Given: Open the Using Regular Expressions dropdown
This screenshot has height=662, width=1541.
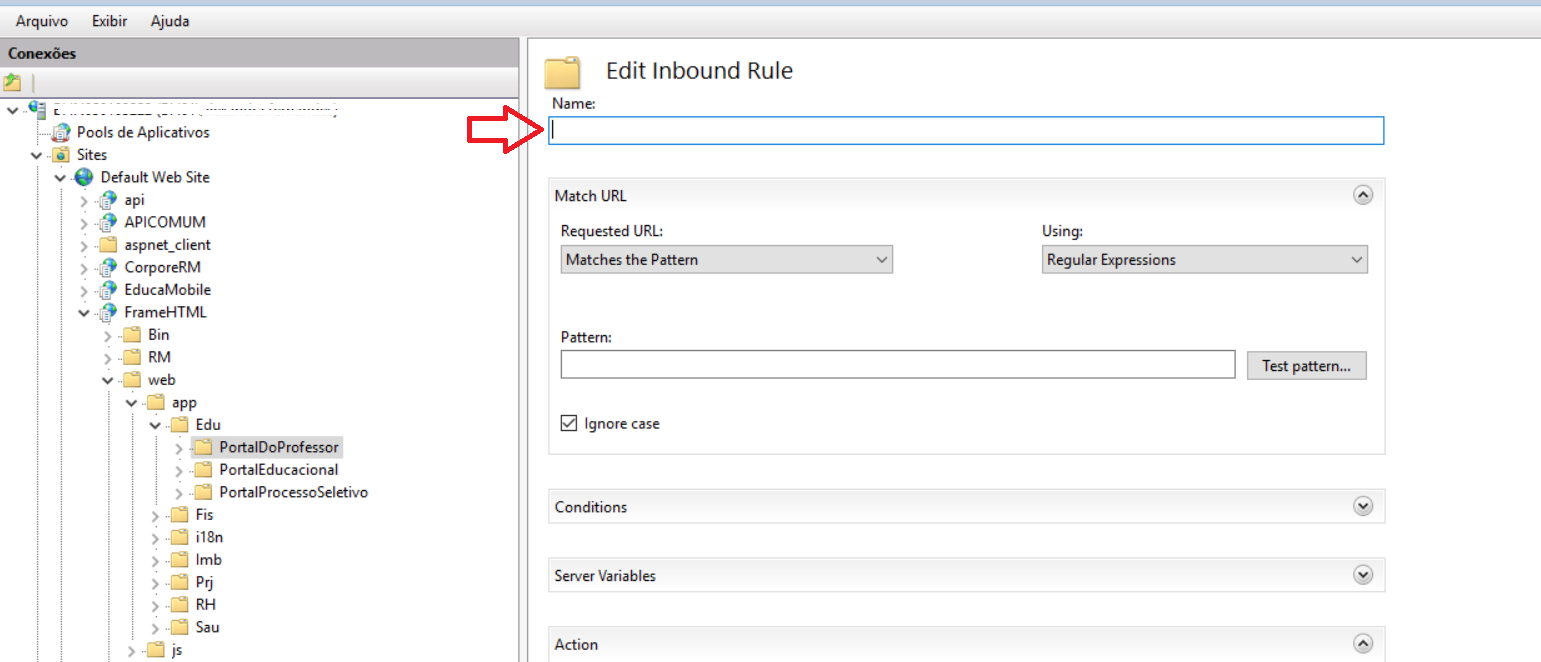Looking at the screenshot, I should pyautogui.click(x=1204, y=260).
